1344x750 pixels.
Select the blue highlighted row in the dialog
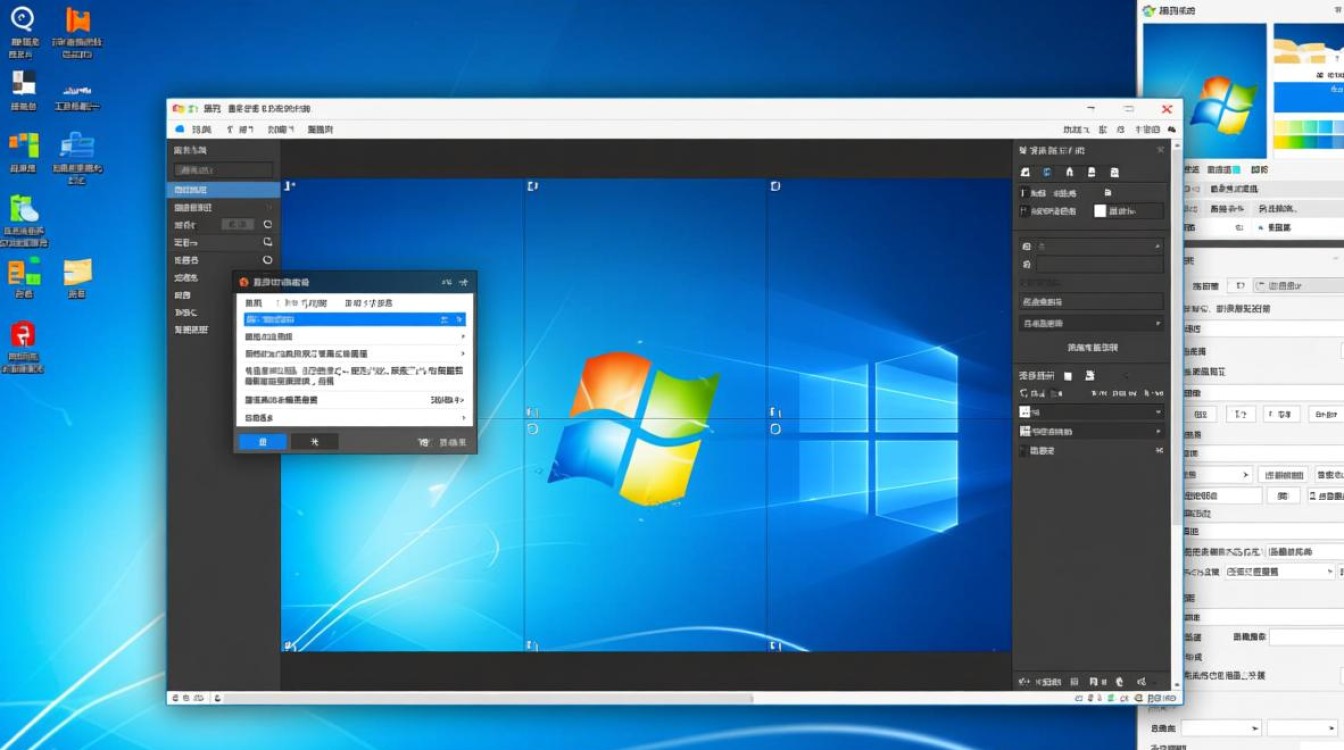[354, 319]
